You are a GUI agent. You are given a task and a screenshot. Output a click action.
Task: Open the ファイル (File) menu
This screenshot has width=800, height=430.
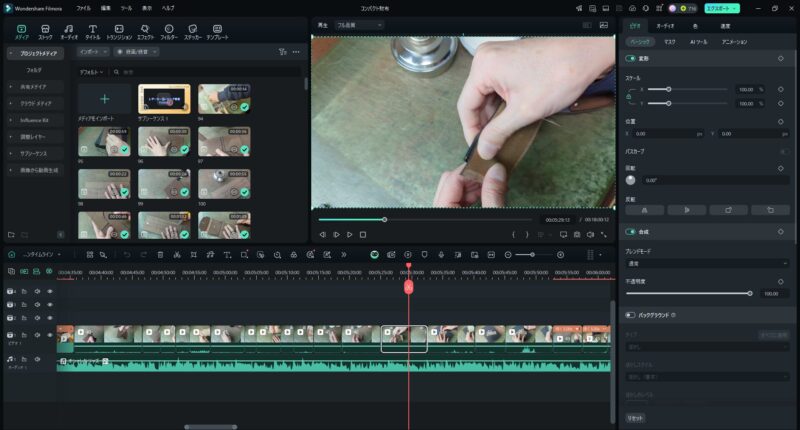point(84,8)
